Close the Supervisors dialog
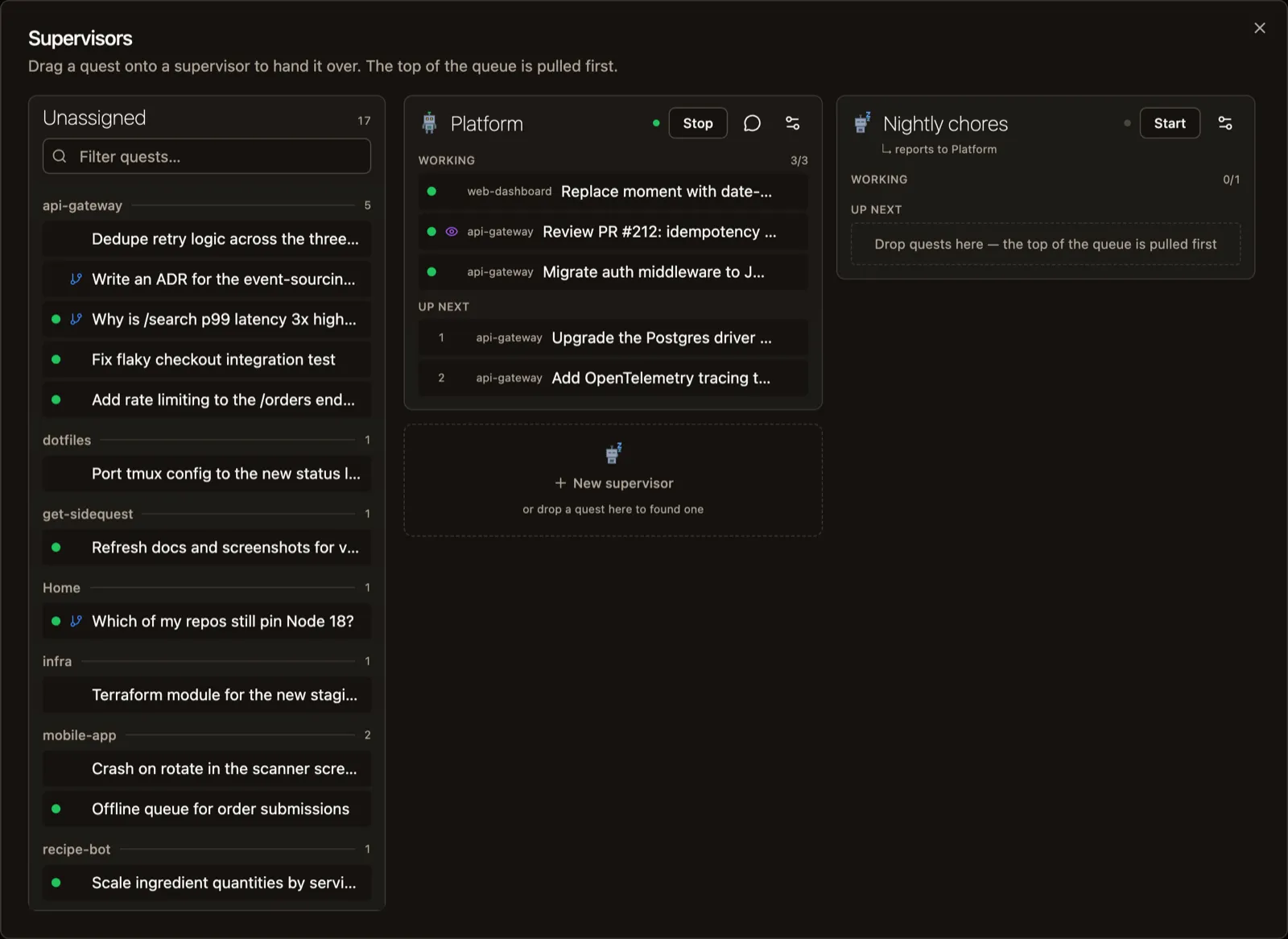 pyautogui.click(x=1260, y=28)
